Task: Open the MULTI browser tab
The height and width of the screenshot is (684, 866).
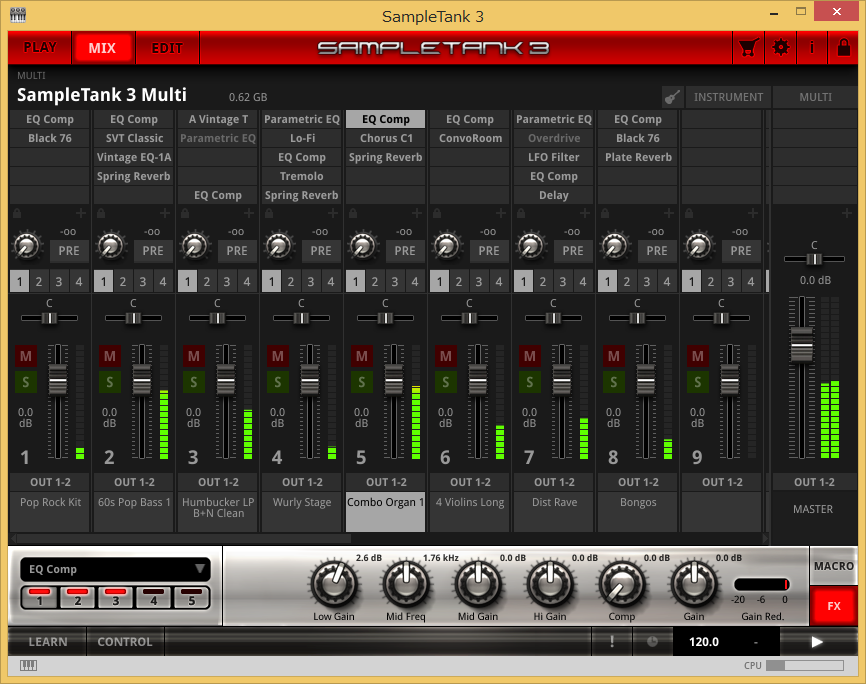Action: click(x=815, y=97)
